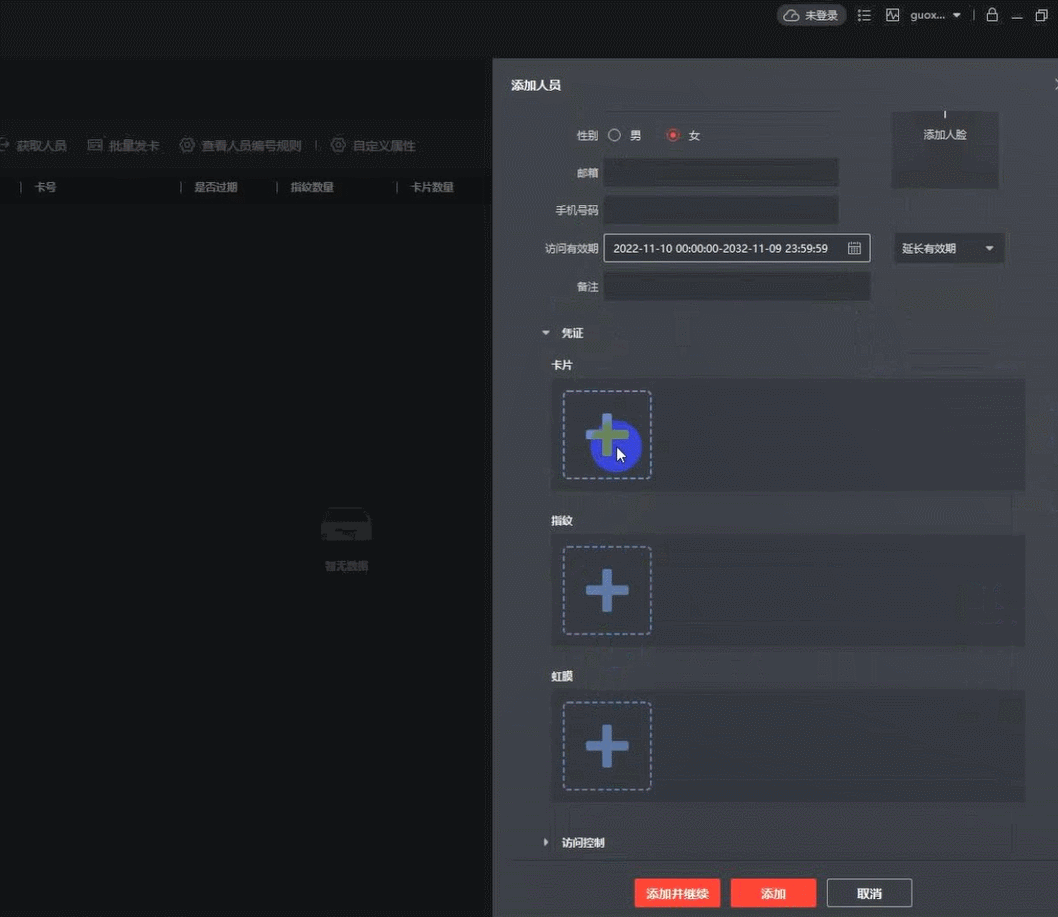Click the 手机号码 input field

coord(720,210)
